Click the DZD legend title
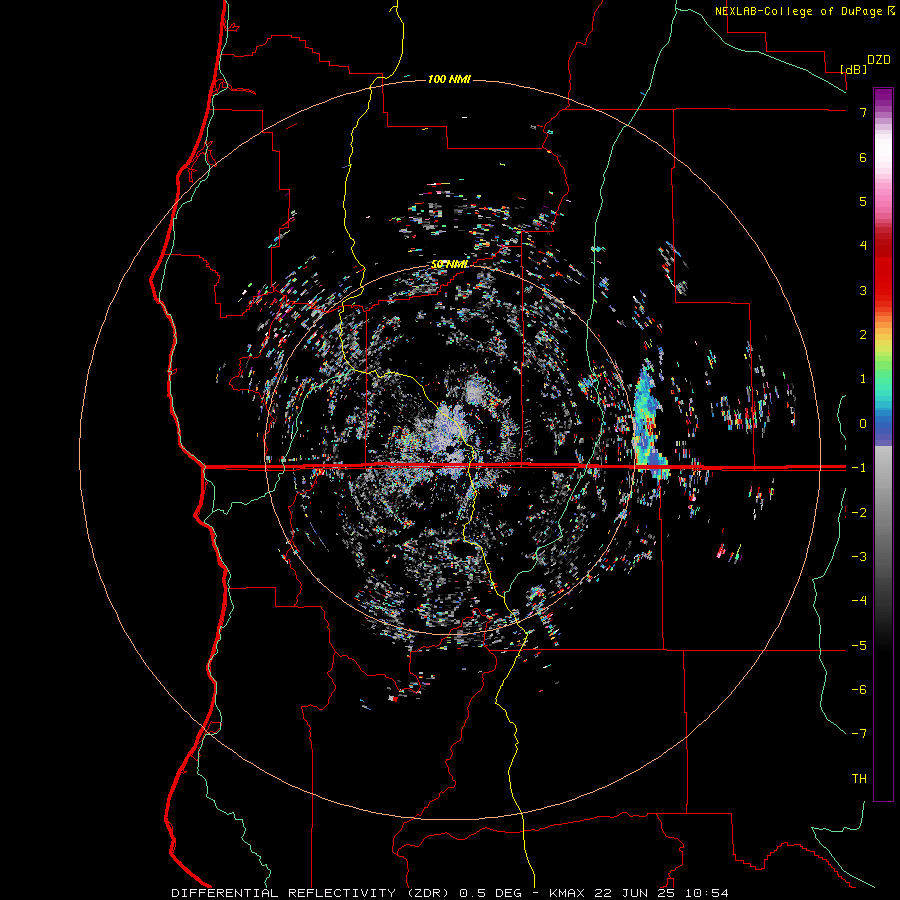Screen dimensions: 900x900 [879, 60]
